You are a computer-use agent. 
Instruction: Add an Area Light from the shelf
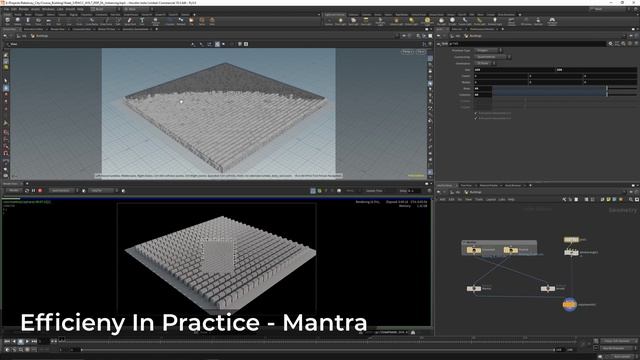pos(366,21)
